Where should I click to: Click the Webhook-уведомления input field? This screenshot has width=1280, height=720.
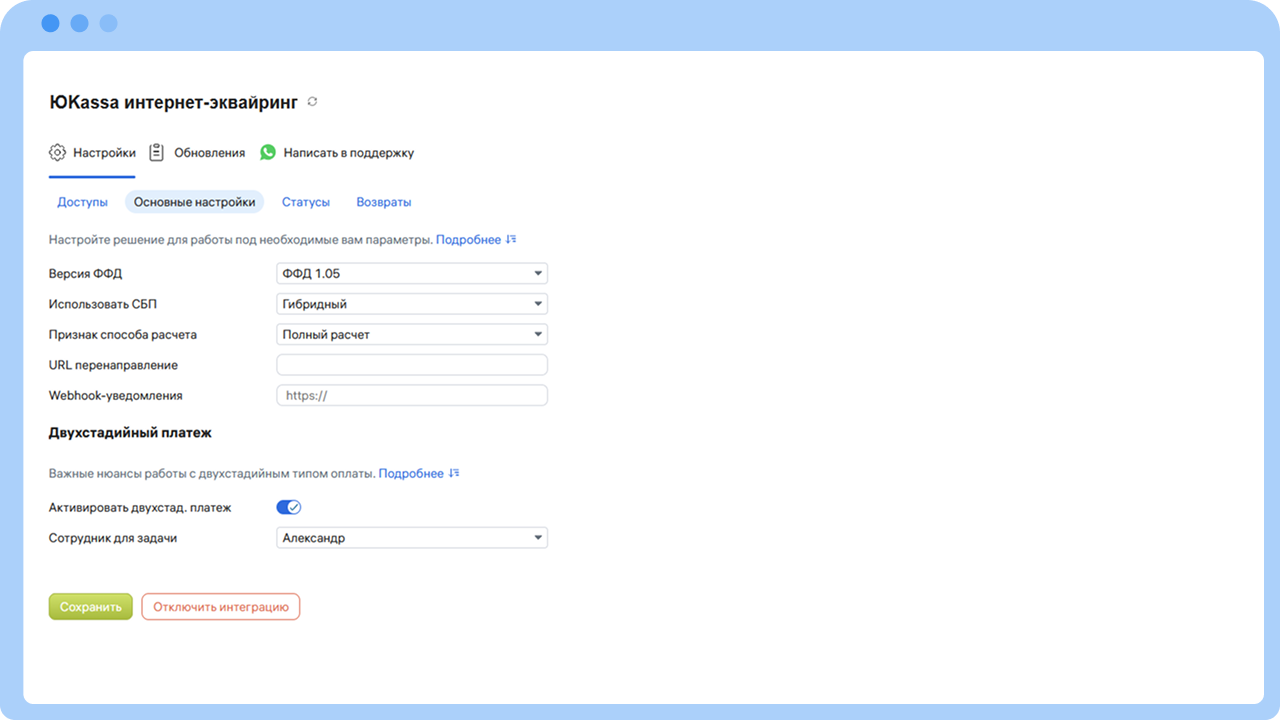coord(412,395)
